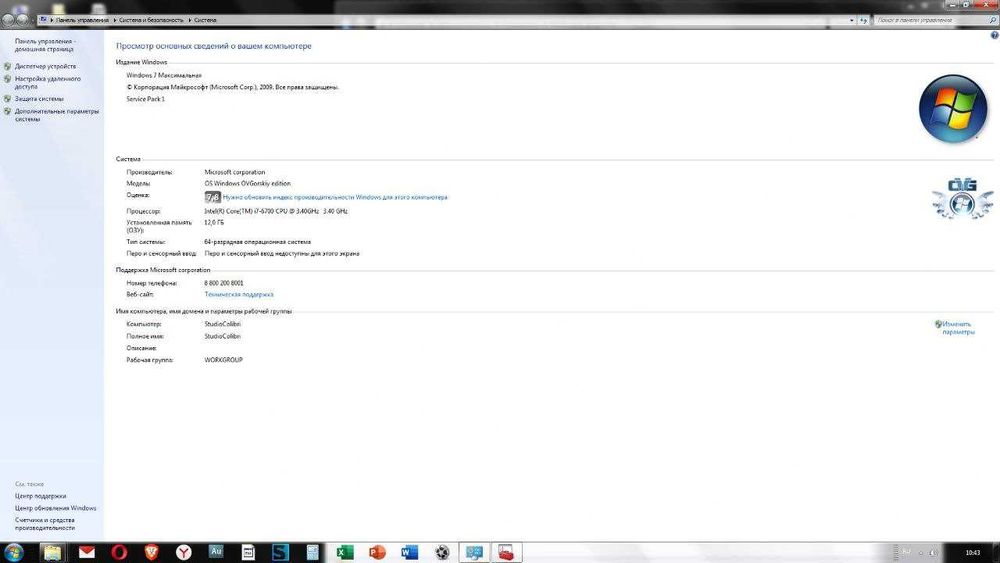Launch the Brave browser from taskbar
This screenshot has height=563, width=1000.
click(151, 552)
